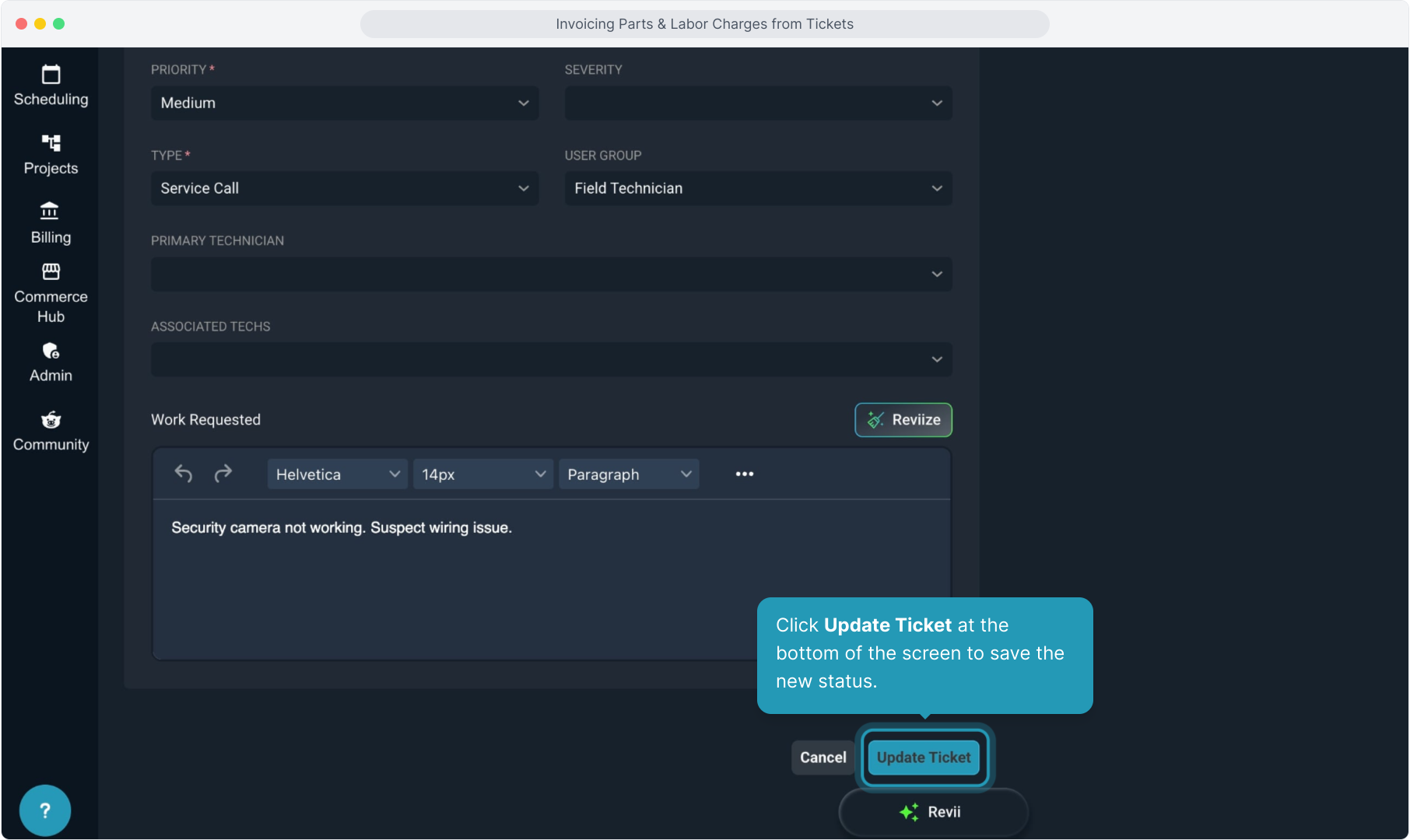Image resolution: width=1410 pixels, height=840 pixels.
Task: Open the User Group dropdown
Action: [758, 188]
